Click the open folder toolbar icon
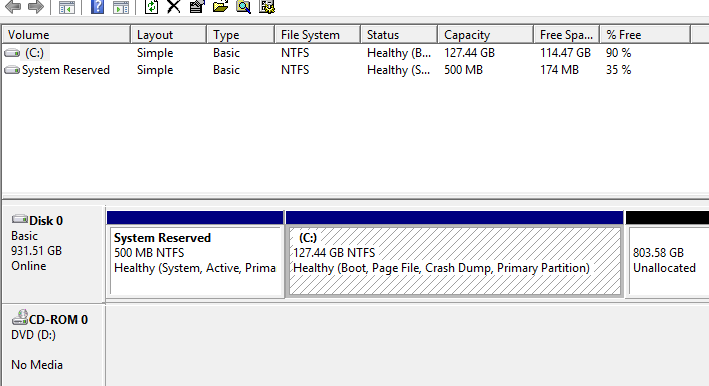 (220, 7)
